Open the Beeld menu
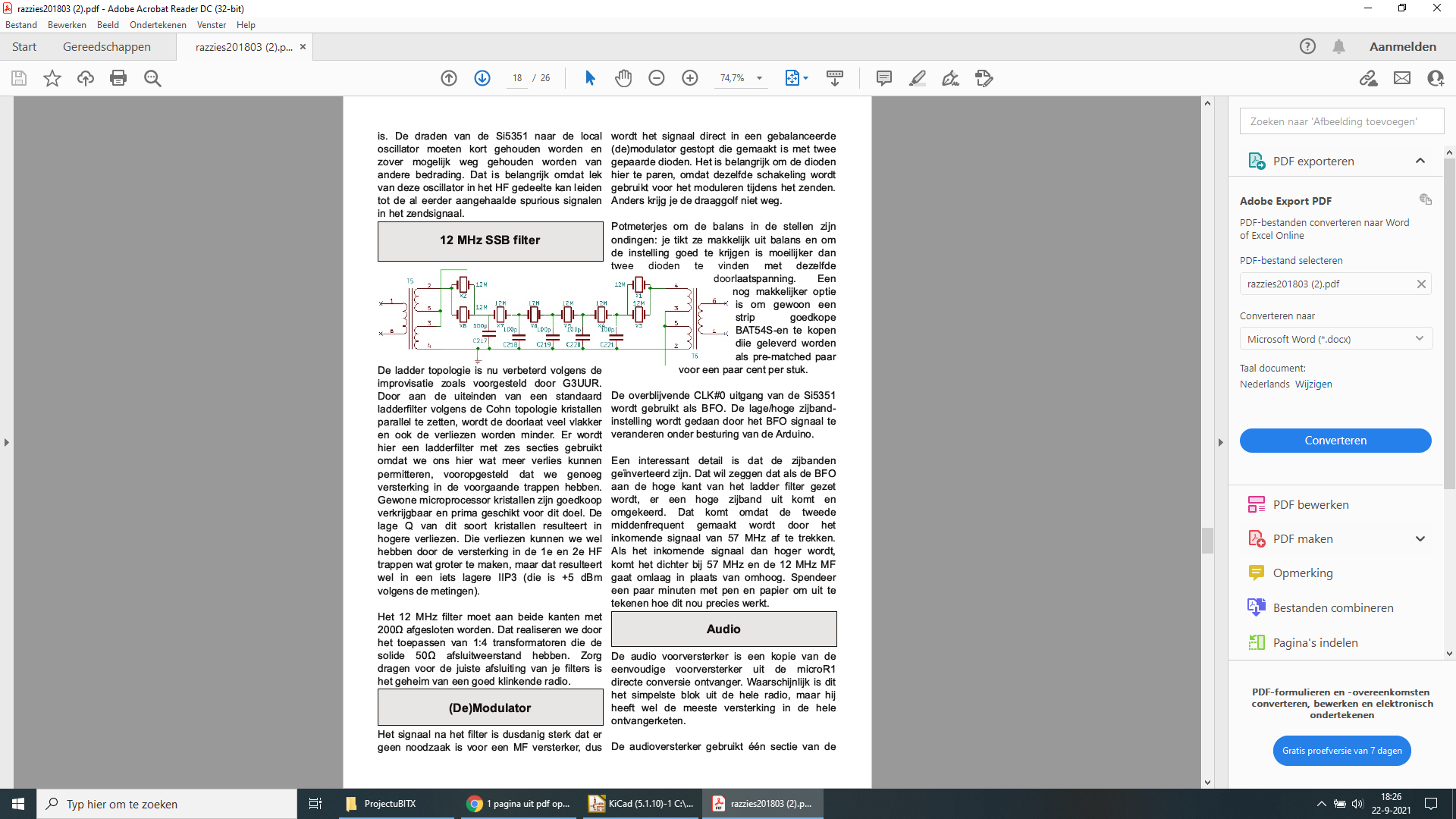 (108, 25)
